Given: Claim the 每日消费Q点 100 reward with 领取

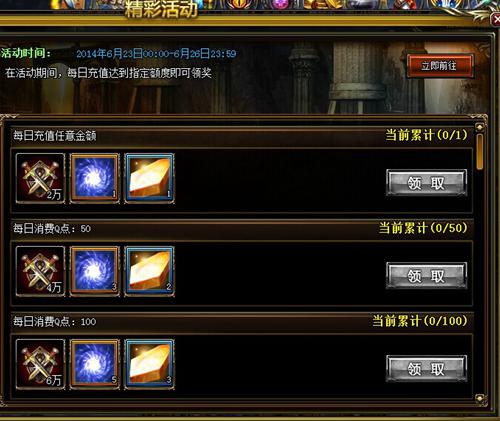Looking at the screenshot, I should 426,369.
